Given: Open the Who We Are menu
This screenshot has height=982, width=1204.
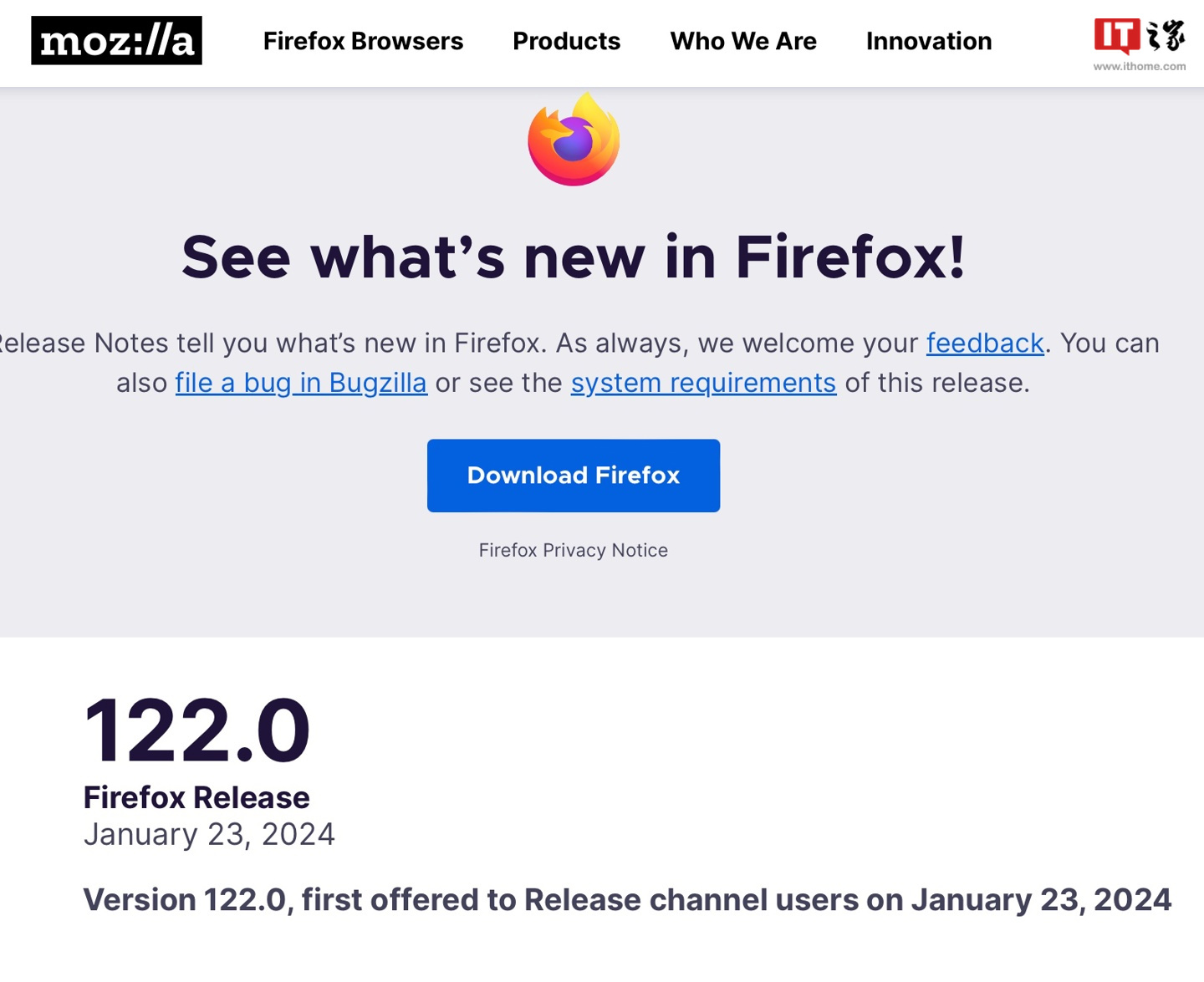Looking at the screenshot, I should click(x=743, y=41).
